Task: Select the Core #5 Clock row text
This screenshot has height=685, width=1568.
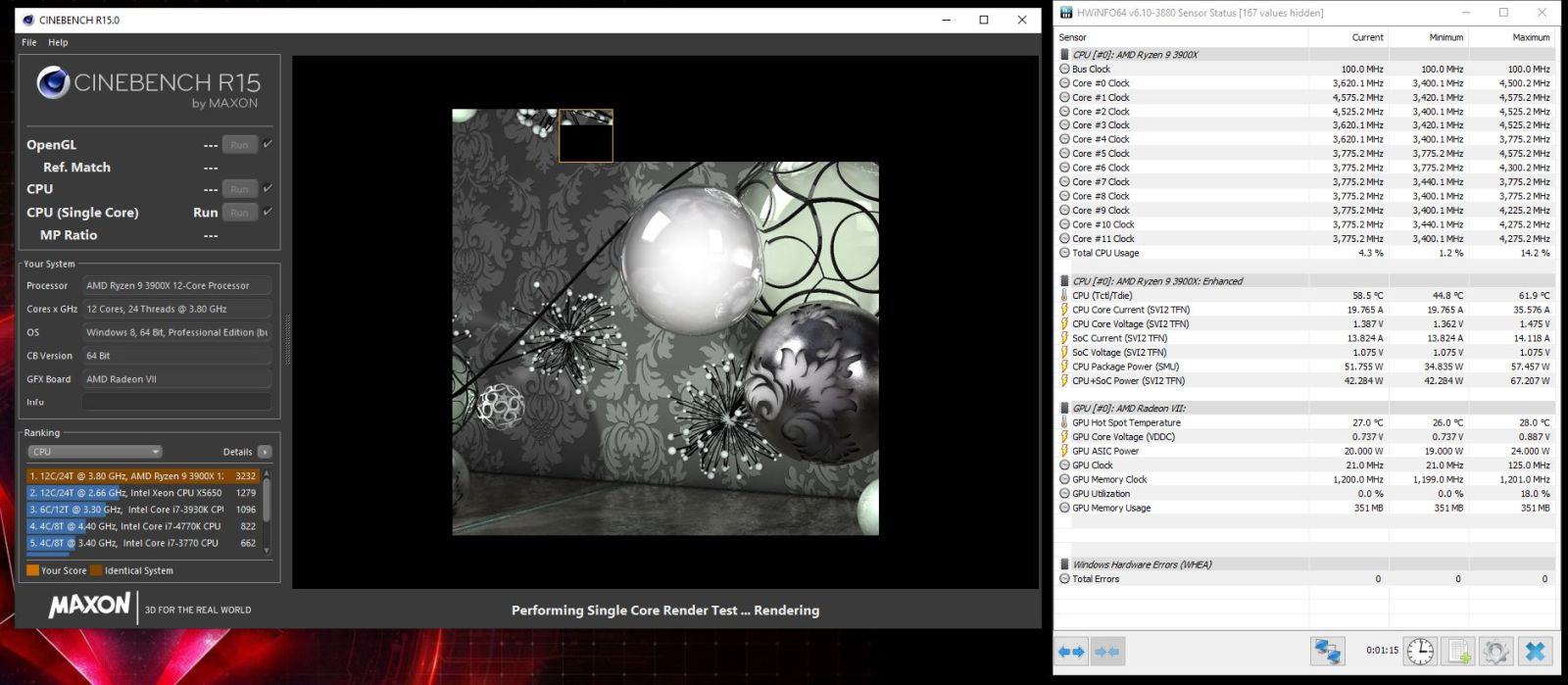Action: click(x=1101, y=154)
